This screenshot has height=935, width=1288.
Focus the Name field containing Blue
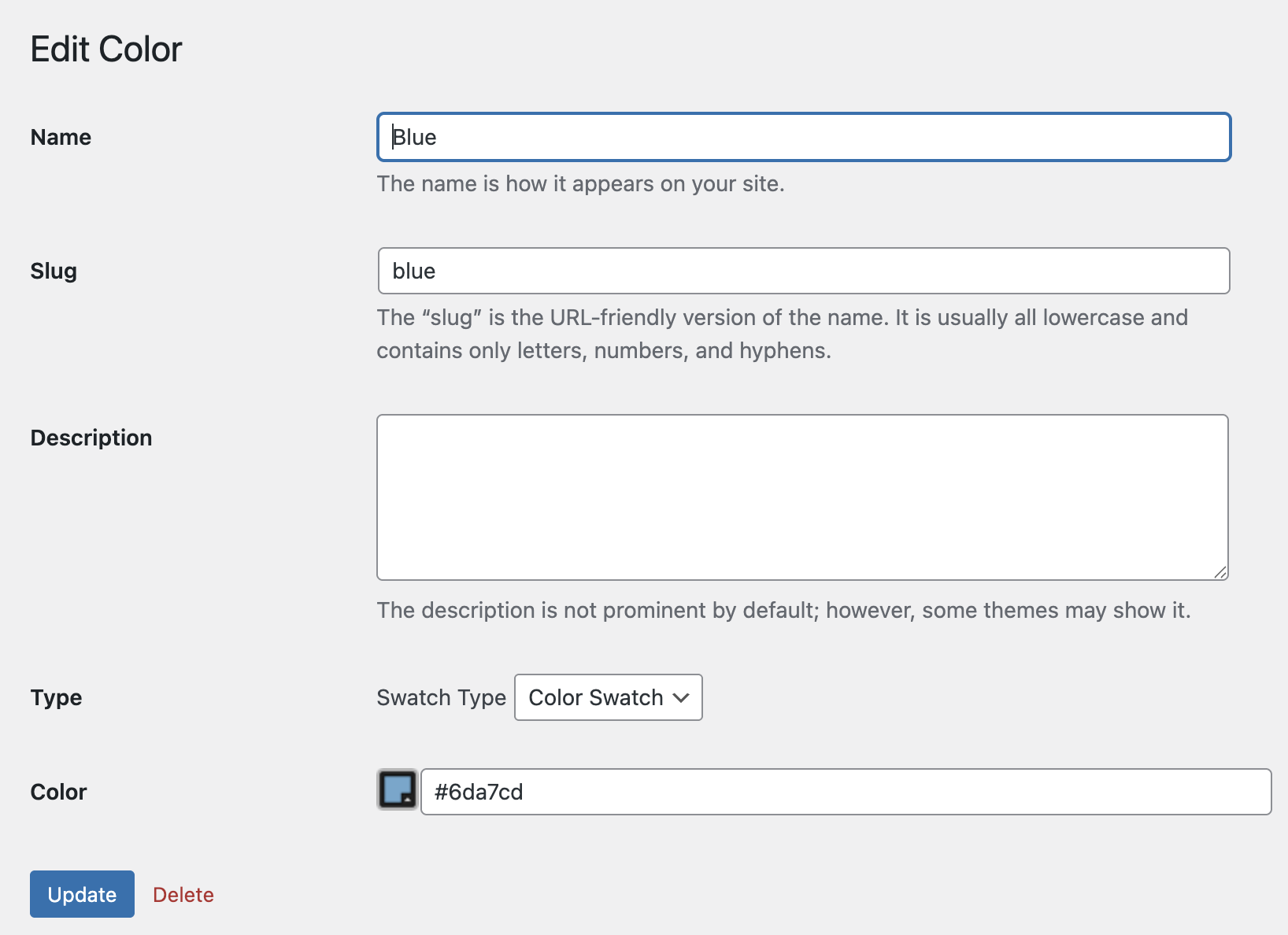coord(803,137)
